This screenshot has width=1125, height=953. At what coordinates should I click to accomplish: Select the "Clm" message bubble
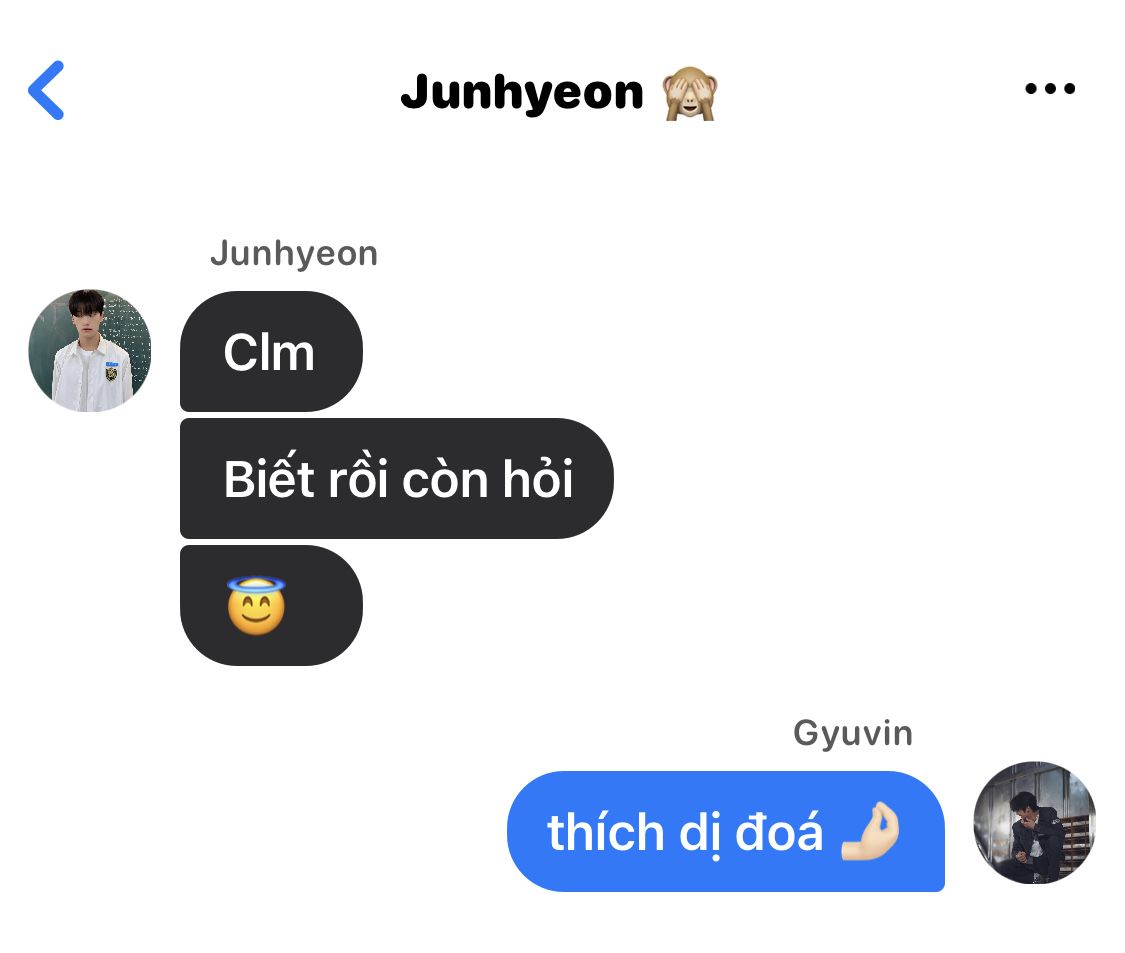tap(271, 352)
